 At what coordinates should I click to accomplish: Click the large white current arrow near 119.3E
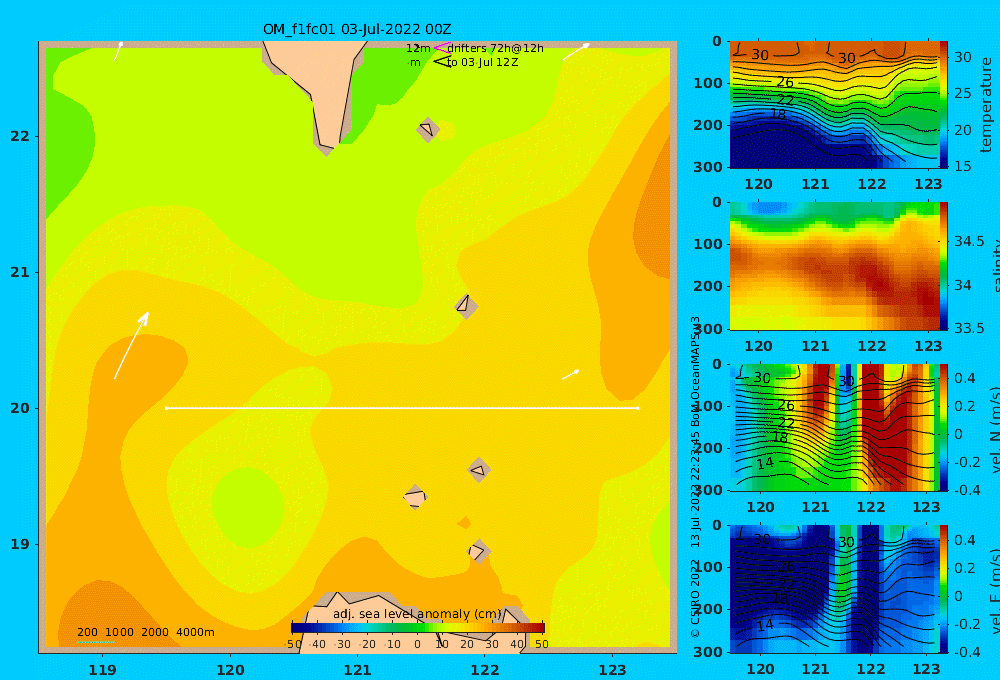tap(131, 345)
